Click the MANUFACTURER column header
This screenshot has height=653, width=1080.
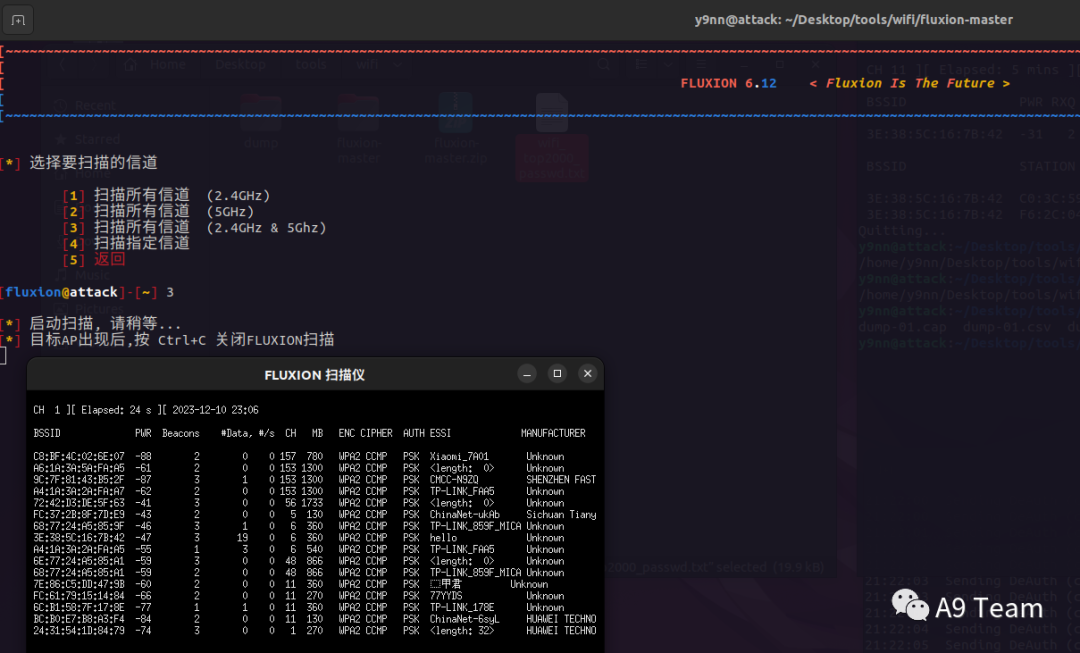[x=553, y=433]
